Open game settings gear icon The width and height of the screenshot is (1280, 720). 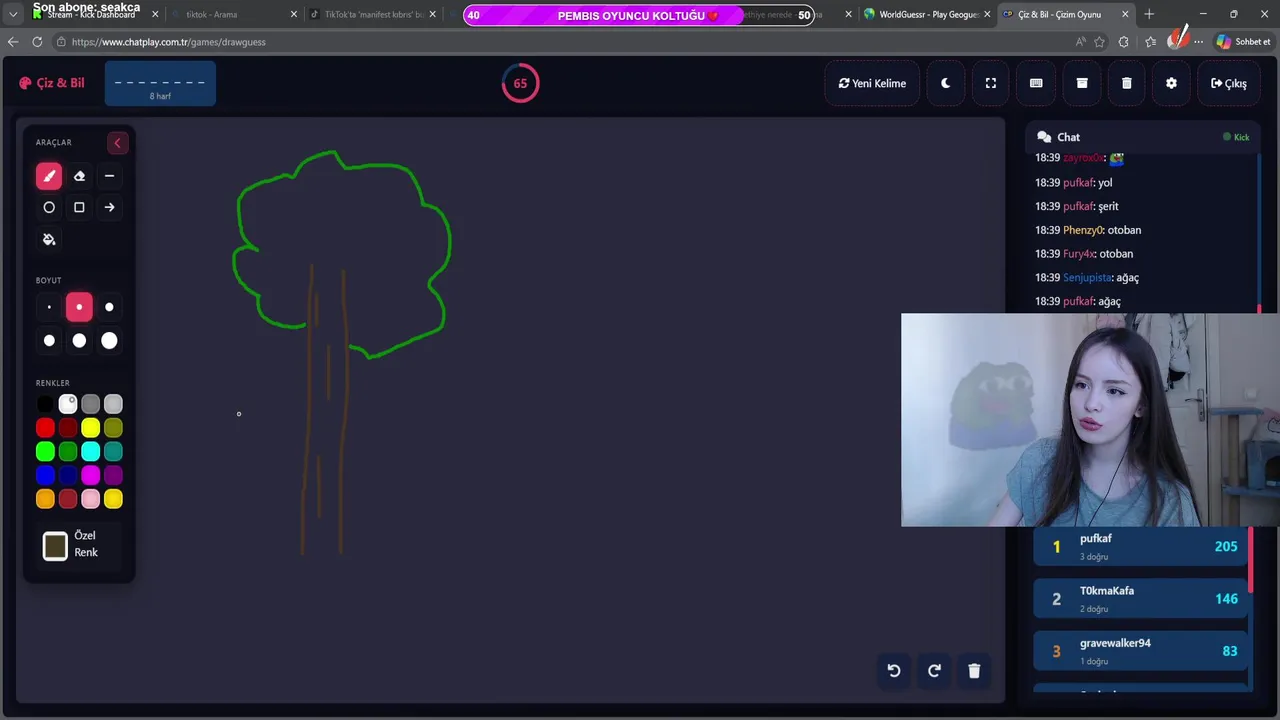pos(1171,83)
